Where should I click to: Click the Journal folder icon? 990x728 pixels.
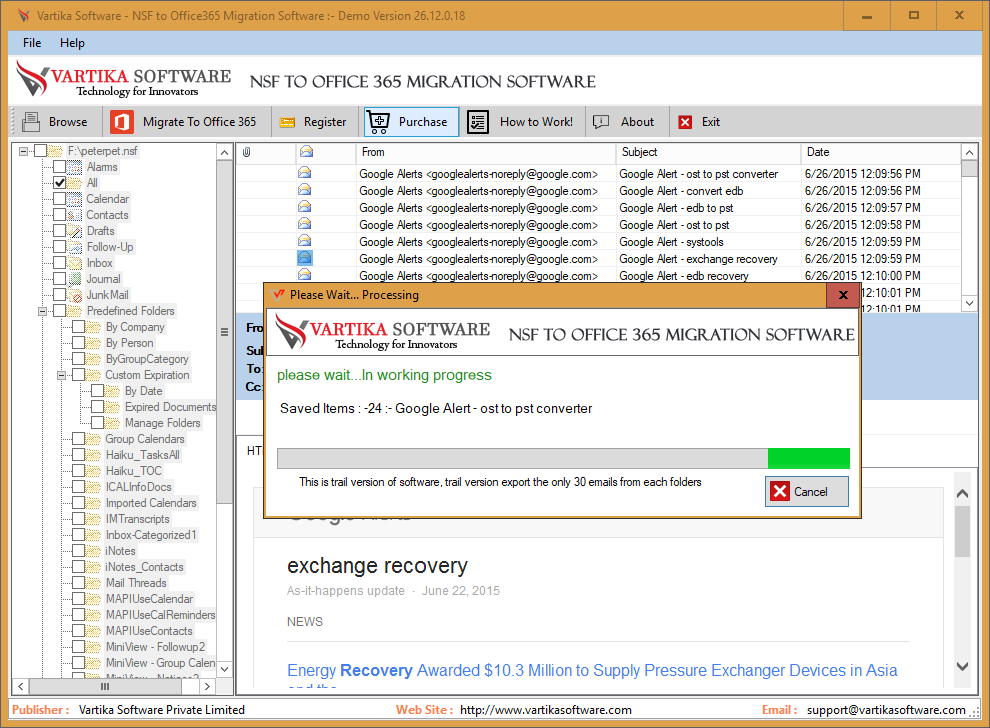pyautogui.click(x=75, y=278)
